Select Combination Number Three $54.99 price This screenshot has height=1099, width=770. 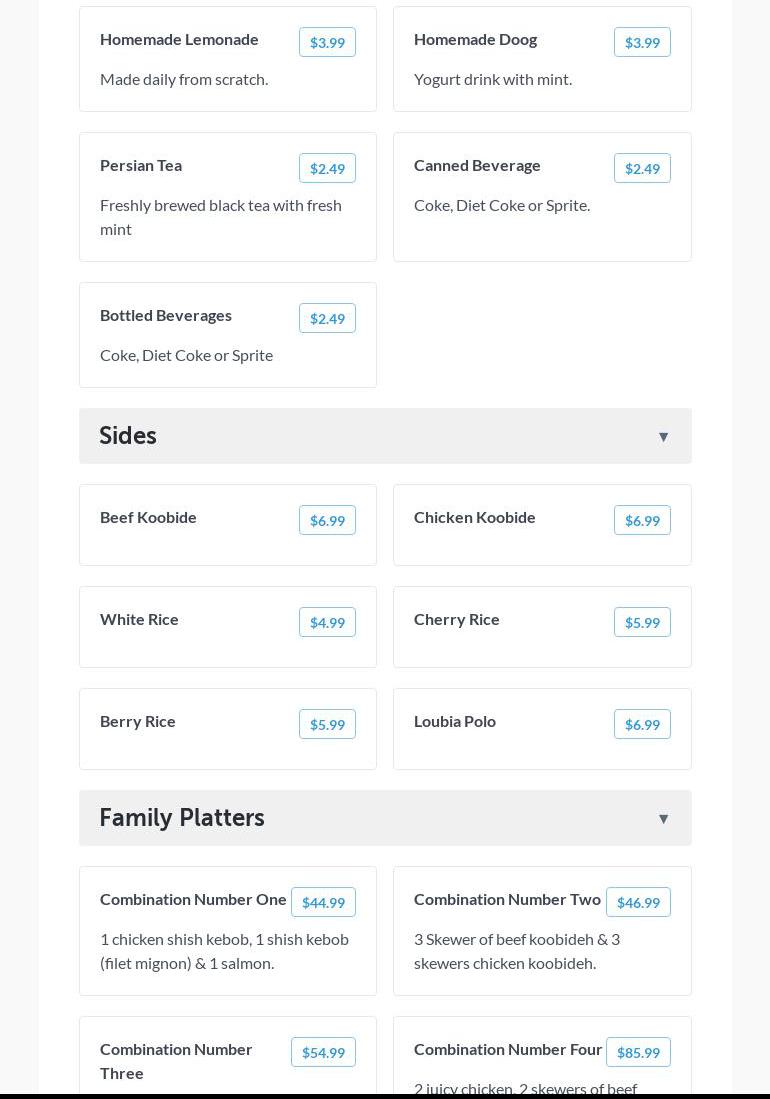323,1052
